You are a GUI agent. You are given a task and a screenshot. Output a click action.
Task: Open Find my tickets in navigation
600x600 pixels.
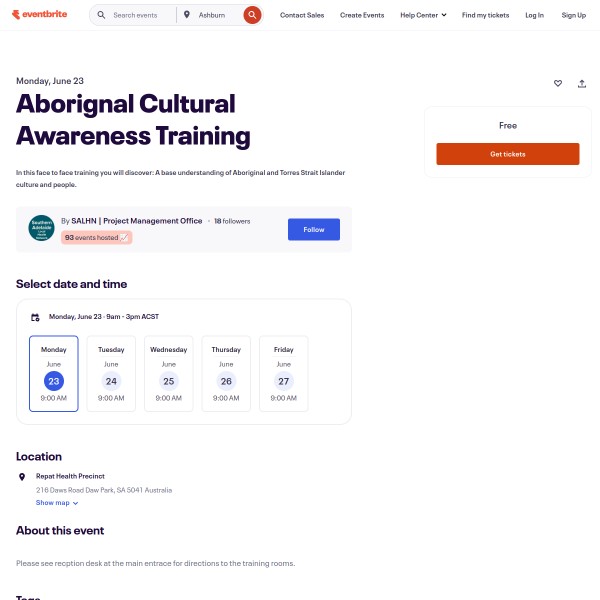483,15
